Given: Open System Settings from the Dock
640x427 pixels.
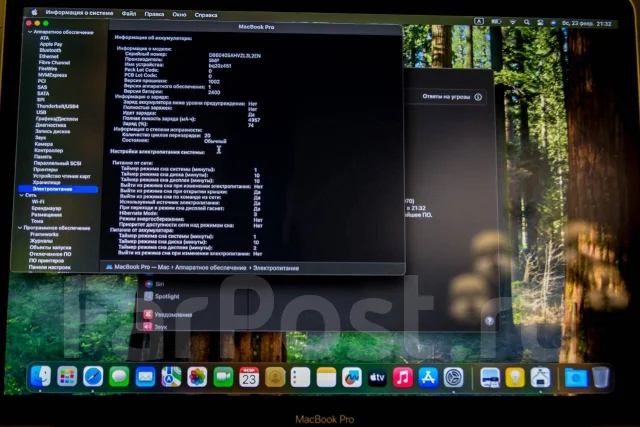Looking at the screenshot, I should pyautogui.click(x=453, y=378).
